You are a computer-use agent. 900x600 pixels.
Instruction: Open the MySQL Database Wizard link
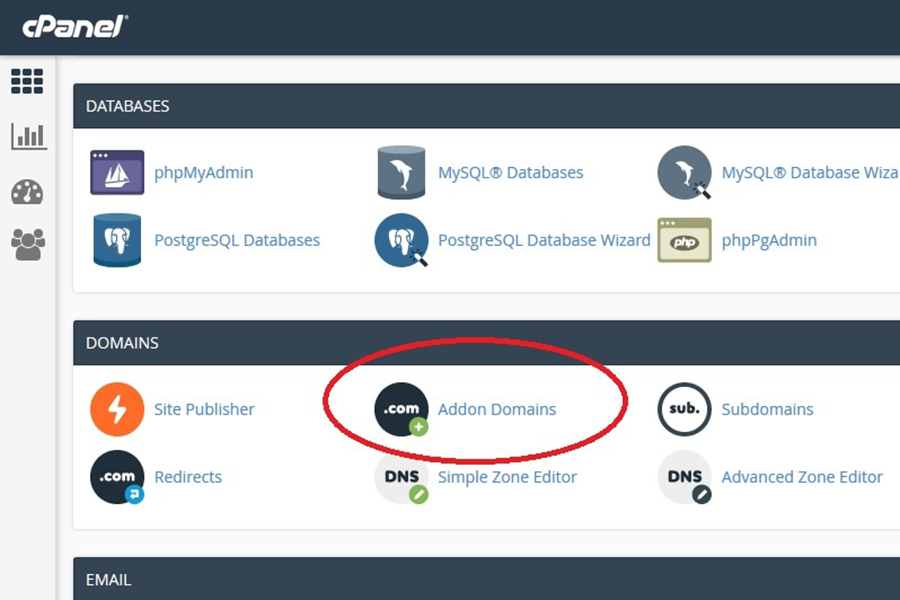(x=809, y=172)
